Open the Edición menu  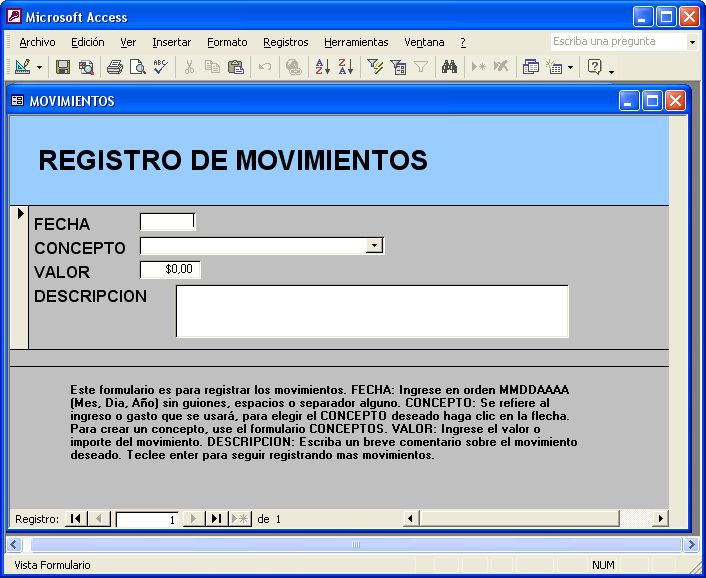[x=88, y=42]
